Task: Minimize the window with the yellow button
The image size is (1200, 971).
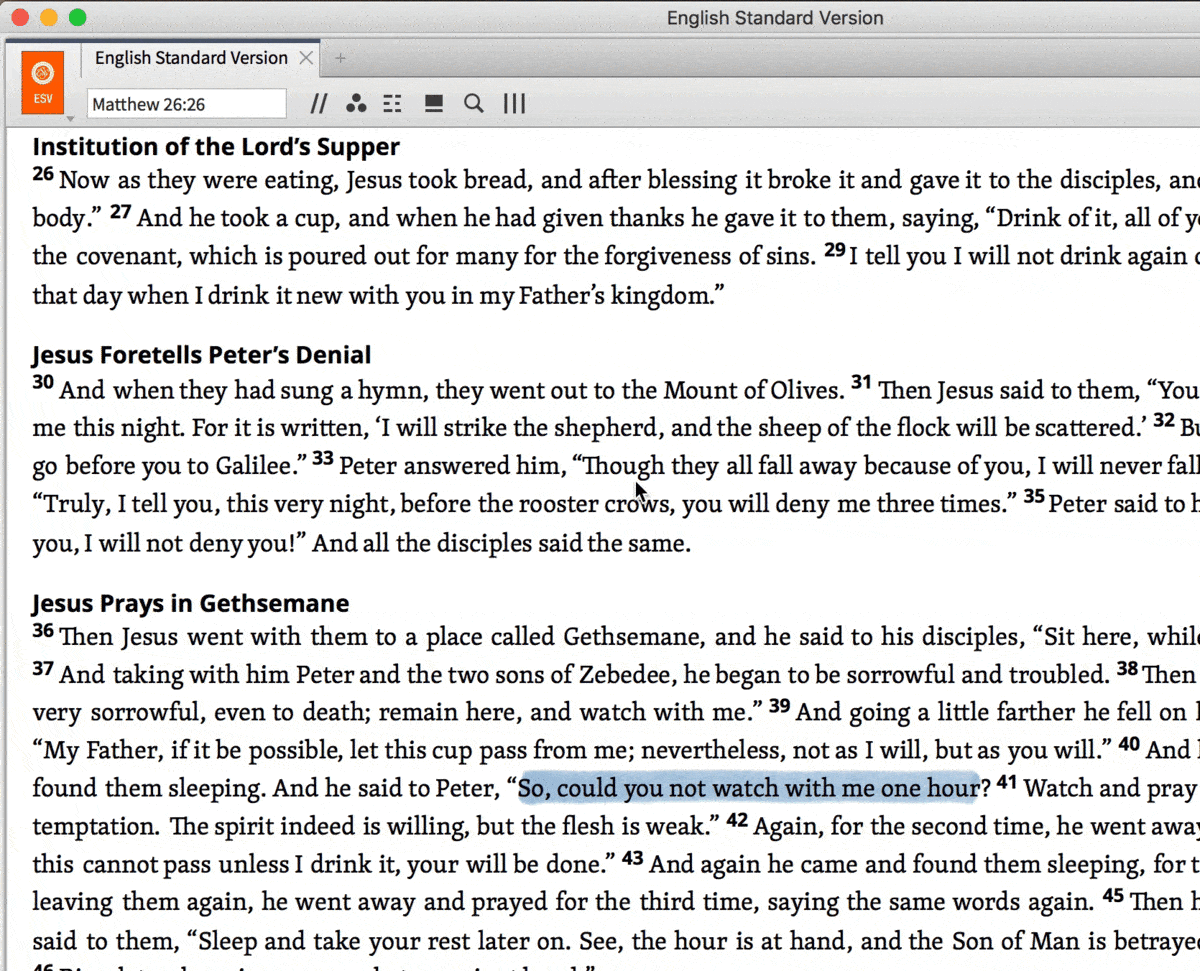Action: tap(48, 18)
